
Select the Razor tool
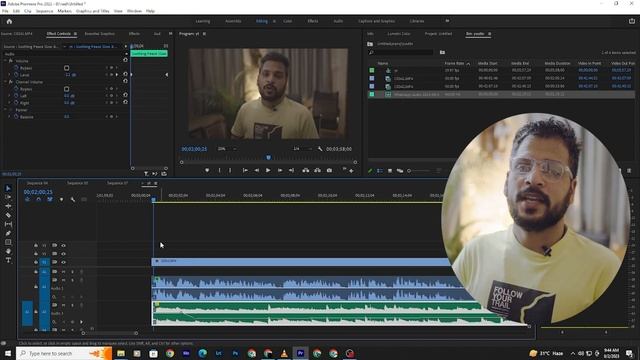[8, 215]
